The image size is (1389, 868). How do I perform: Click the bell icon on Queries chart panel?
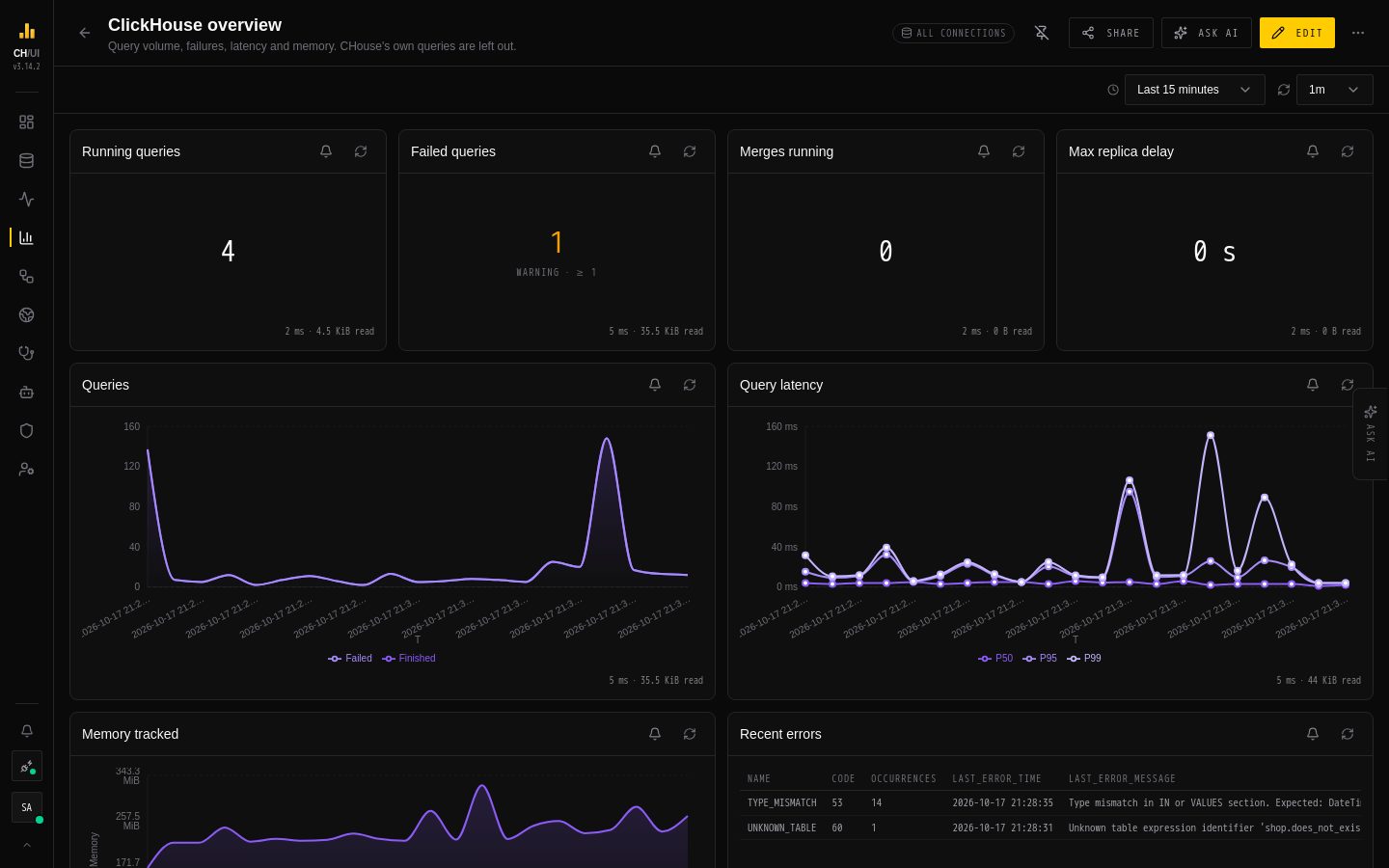coord(655,385)
